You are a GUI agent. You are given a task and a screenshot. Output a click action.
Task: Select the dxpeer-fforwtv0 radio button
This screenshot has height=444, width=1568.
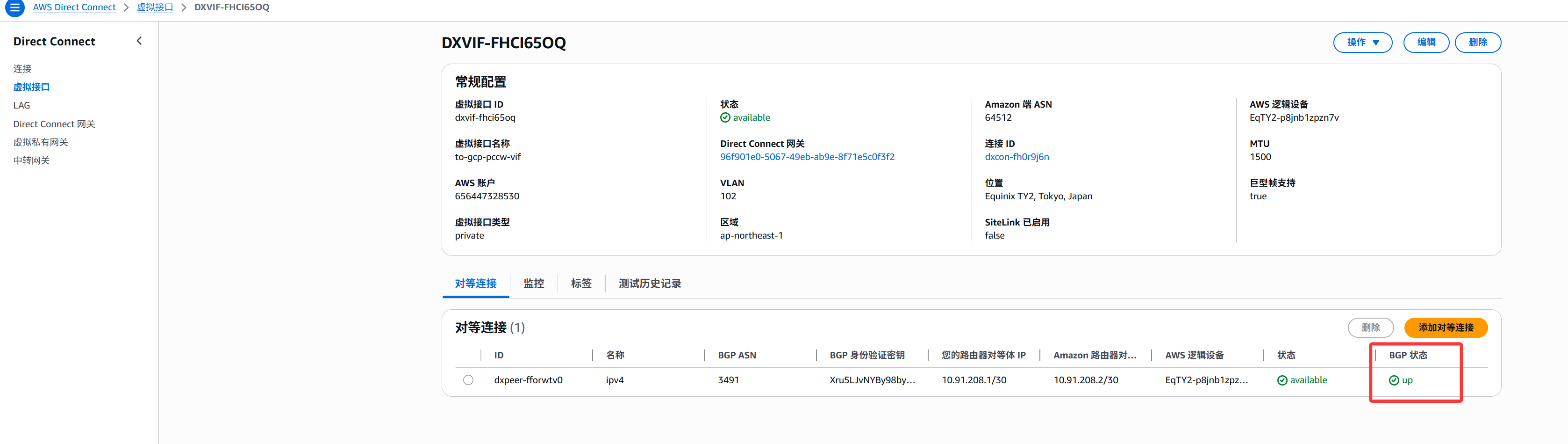click(468, 380)
